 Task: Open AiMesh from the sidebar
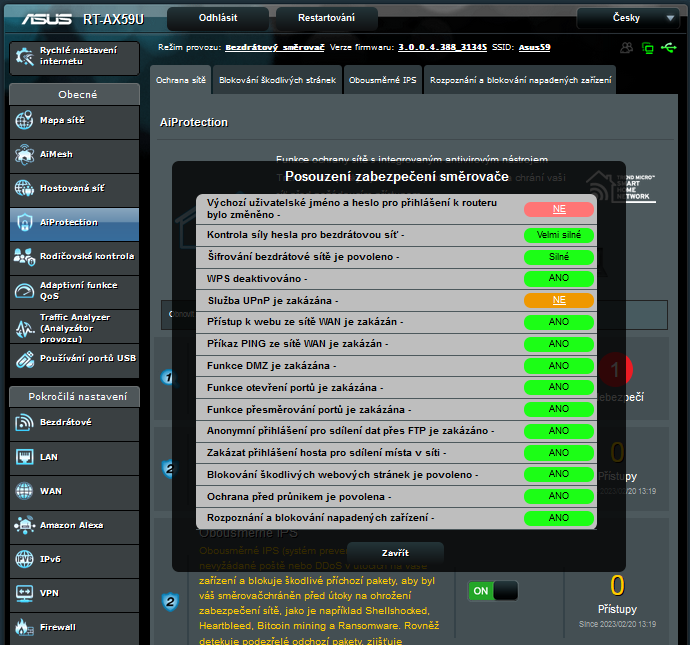pos(25,155)
